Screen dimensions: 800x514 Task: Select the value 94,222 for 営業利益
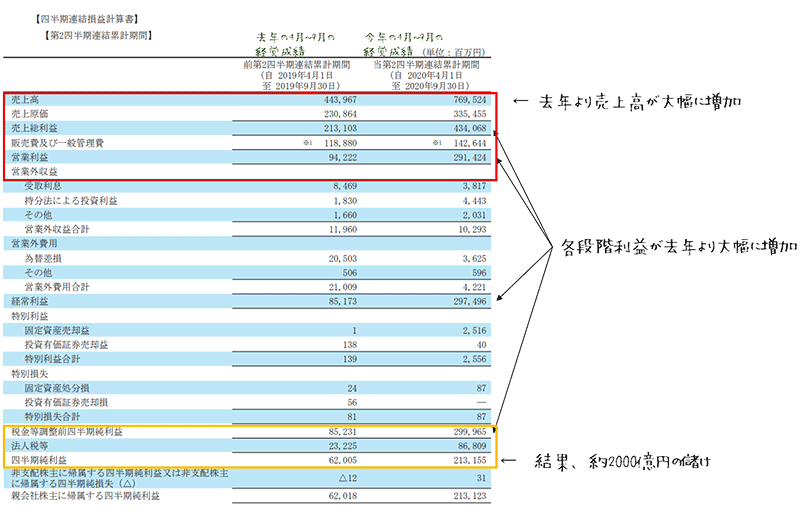point(343,157)
